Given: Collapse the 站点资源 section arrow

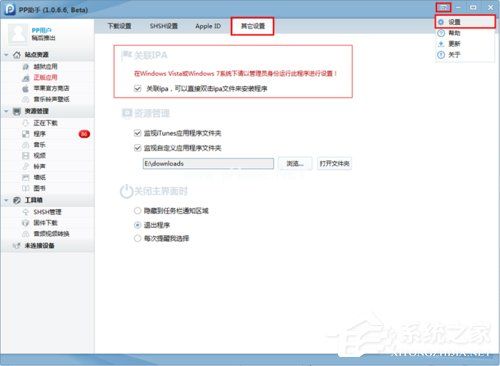Looking at the screenshot, I should click(x=6, y=55).
